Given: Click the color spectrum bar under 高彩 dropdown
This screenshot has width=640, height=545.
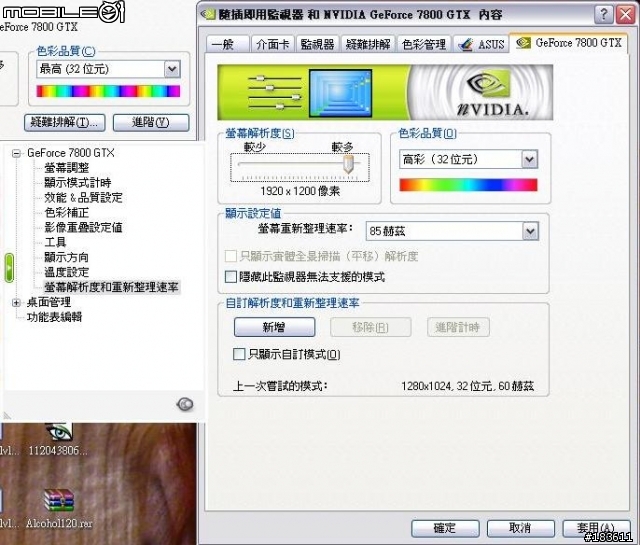Looking at the screenshot, I should click(x=468, y=185).
